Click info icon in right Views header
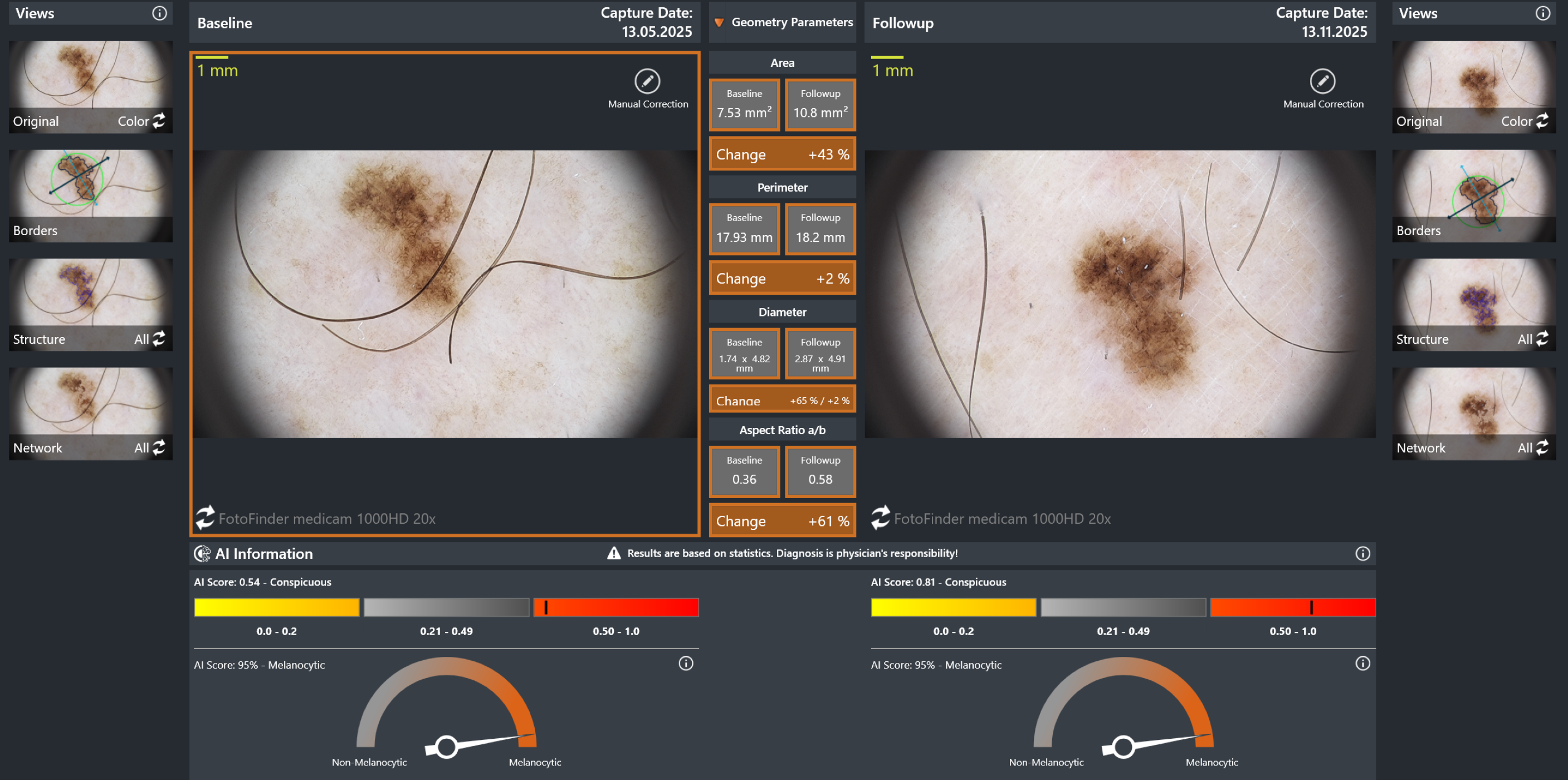Viewport: 1568px width, 780px height. (1542, 13)
